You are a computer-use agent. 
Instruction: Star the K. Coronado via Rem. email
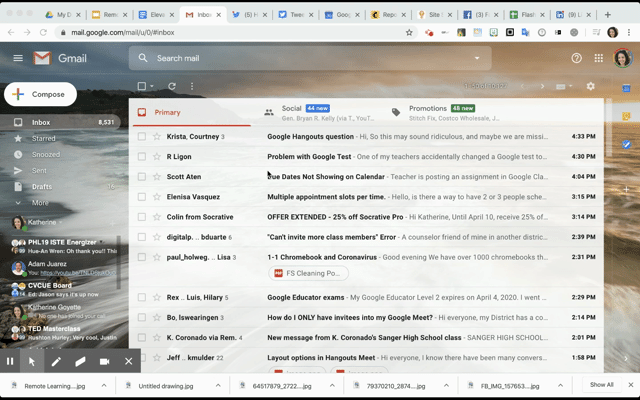157,338
